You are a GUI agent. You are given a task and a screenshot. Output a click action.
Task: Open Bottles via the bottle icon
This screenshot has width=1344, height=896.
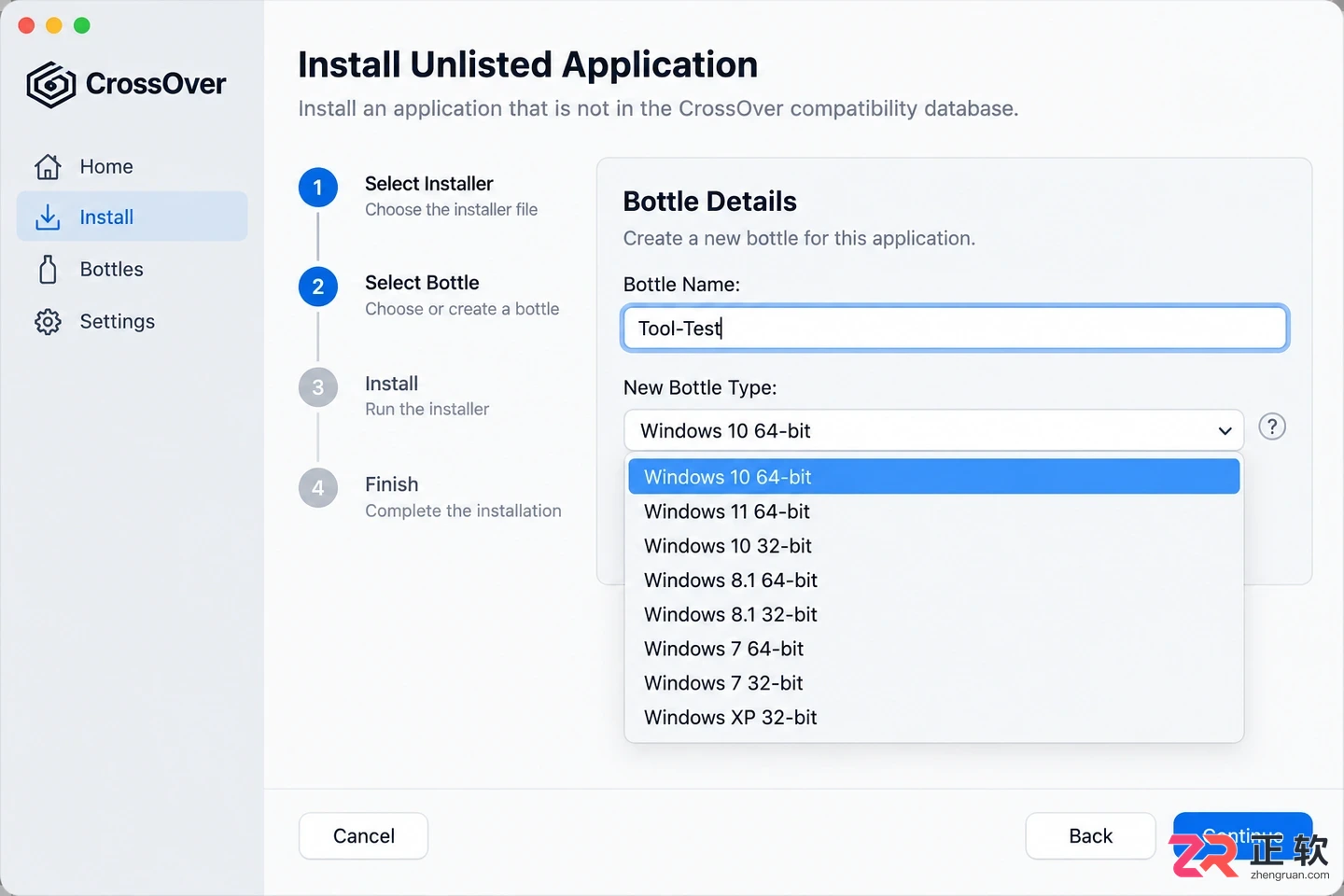[x=48, y=270]
